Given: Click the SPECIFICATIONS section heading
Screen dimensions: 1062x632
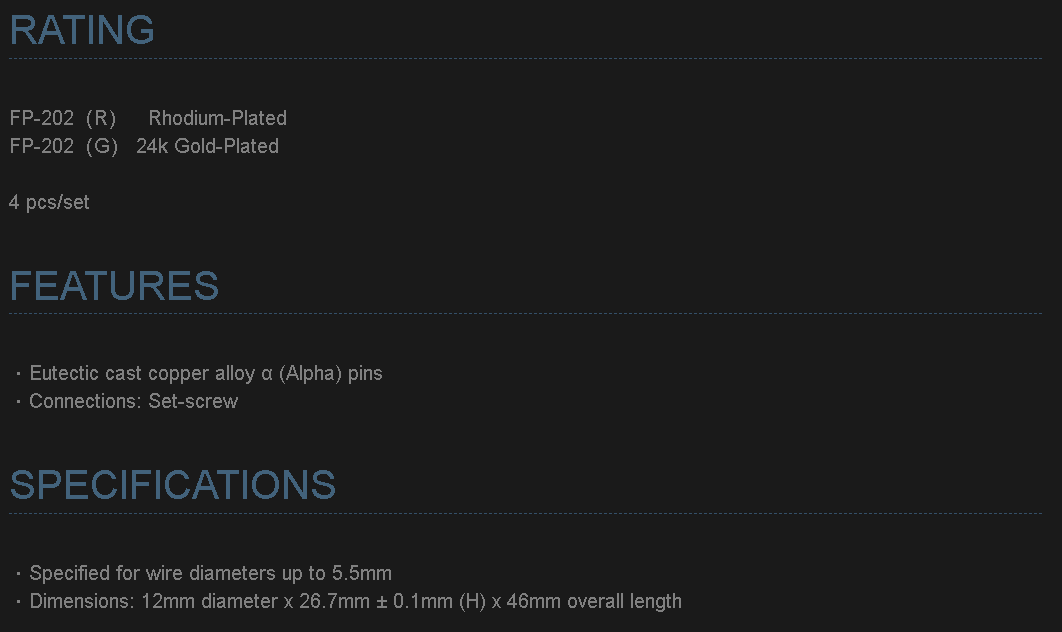Looking at the screenshot, I should [172, 485].
